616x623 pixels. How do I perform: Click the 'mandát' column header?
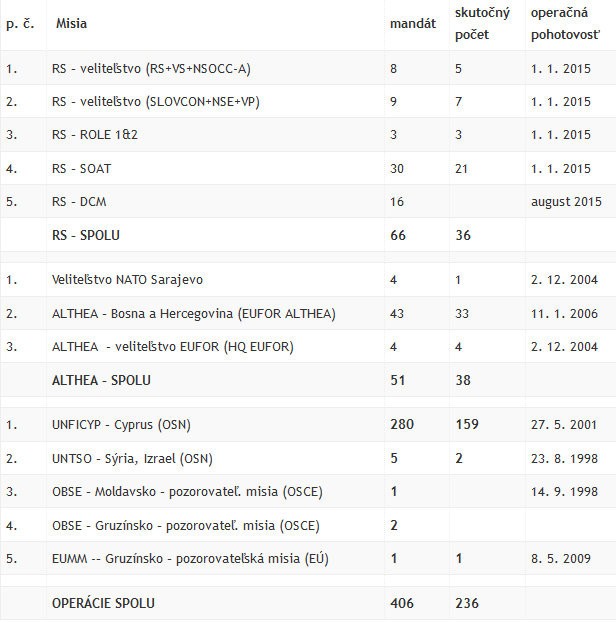(412, 23)
